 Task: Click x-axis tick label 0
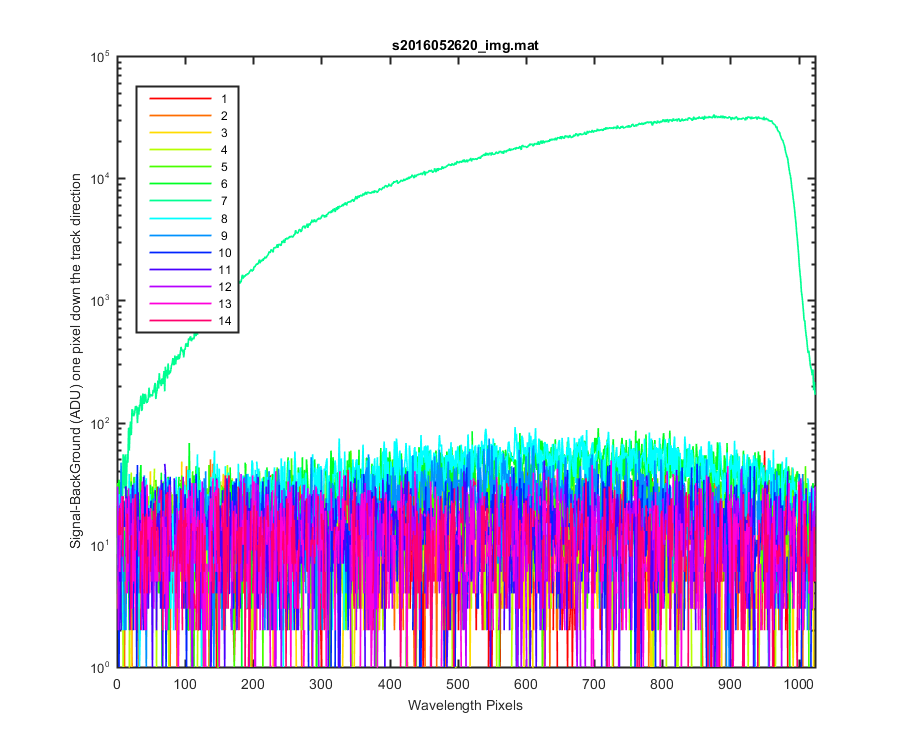[x=117, y=685]
